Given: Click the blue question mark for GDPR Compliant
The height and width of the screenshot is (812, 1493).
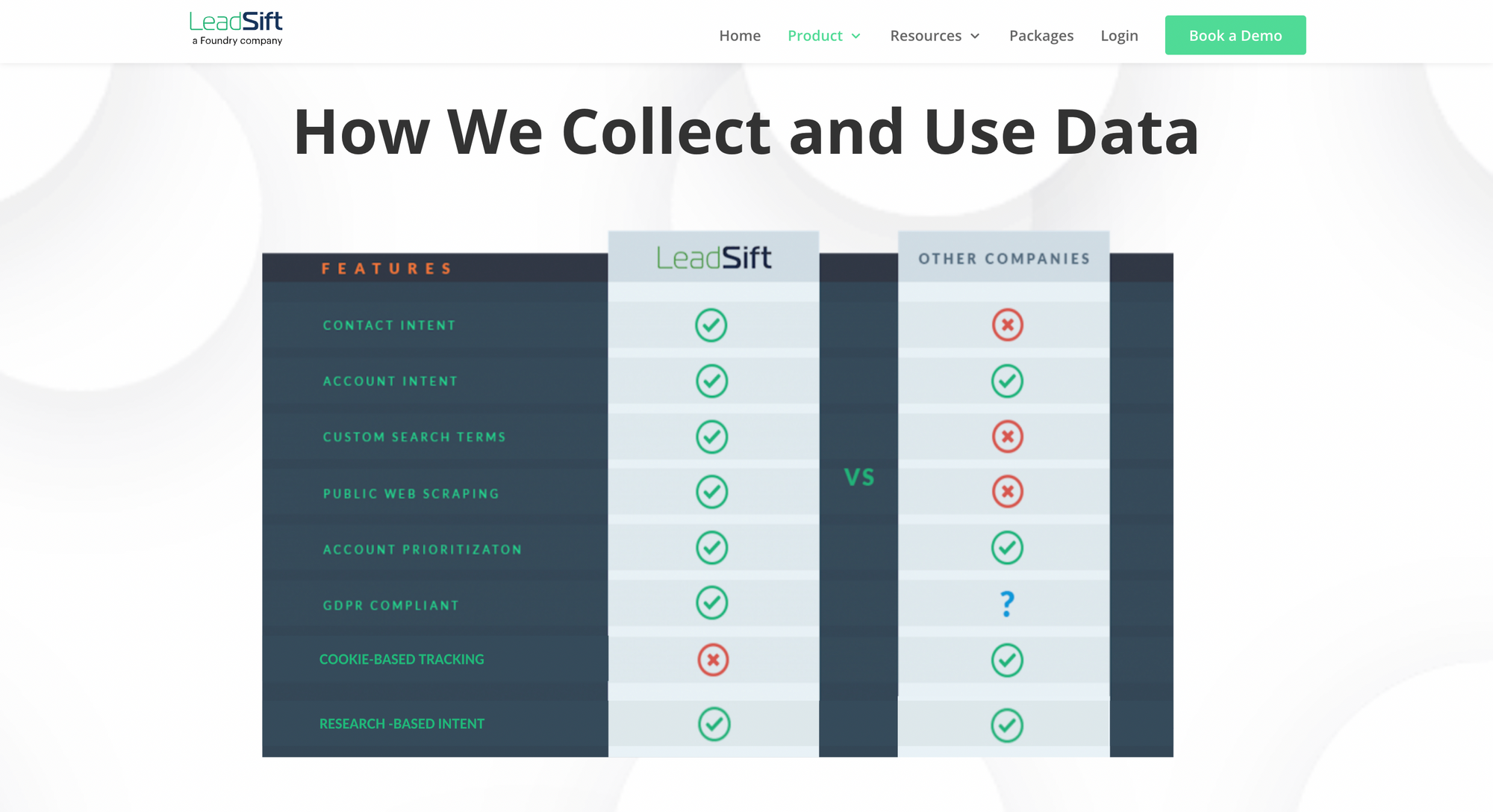Looking at the screenshot, I should [1008, 604].
